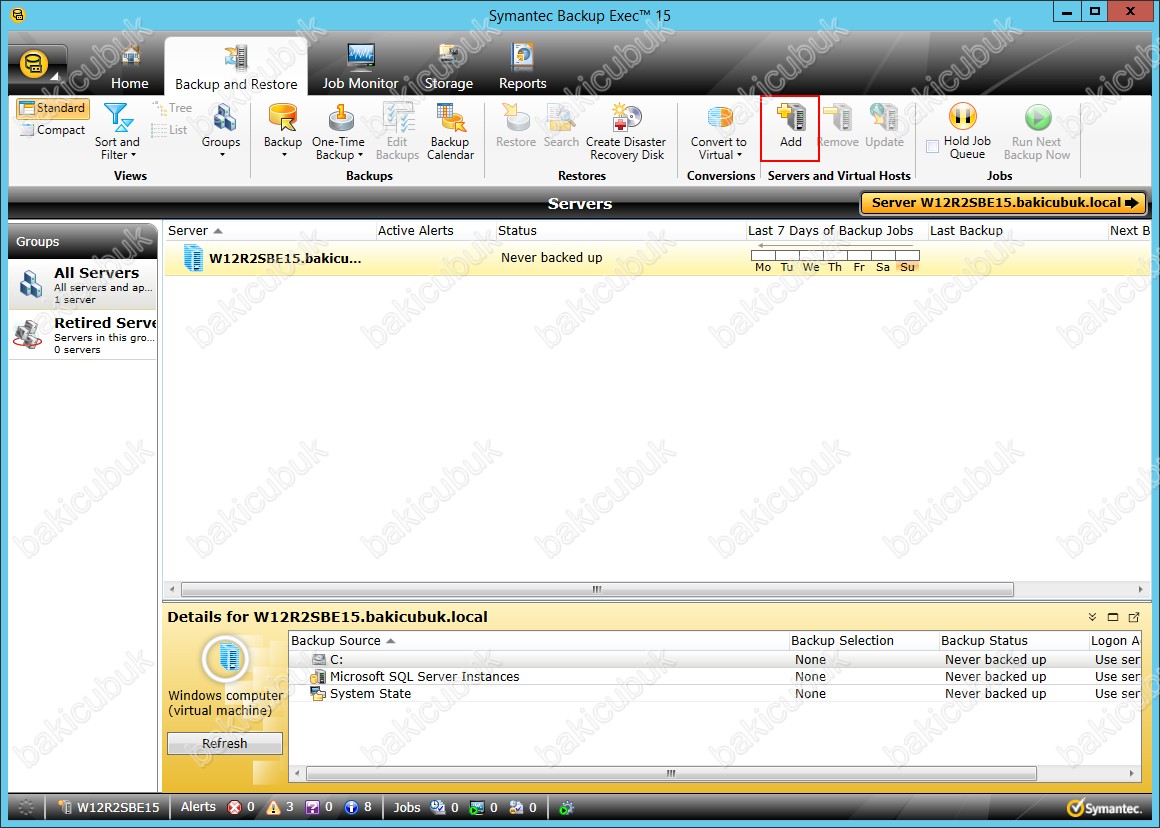The width and height of the screenshot is (1160, 828).
Task: Click Never backed up status of System State
Action: pyautogui.click(x=995, y=693)
